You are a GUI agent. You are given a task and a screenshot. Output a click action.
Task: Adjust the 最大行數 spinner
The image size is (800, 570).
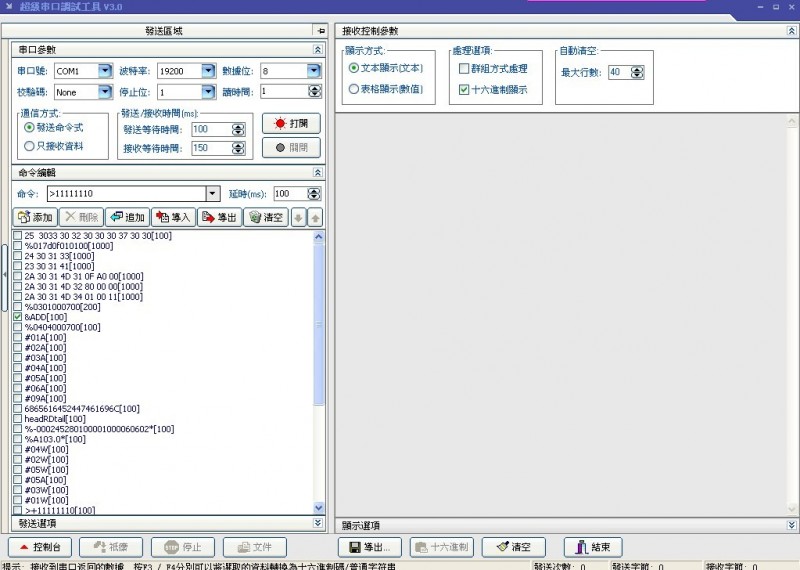point(637,72)
